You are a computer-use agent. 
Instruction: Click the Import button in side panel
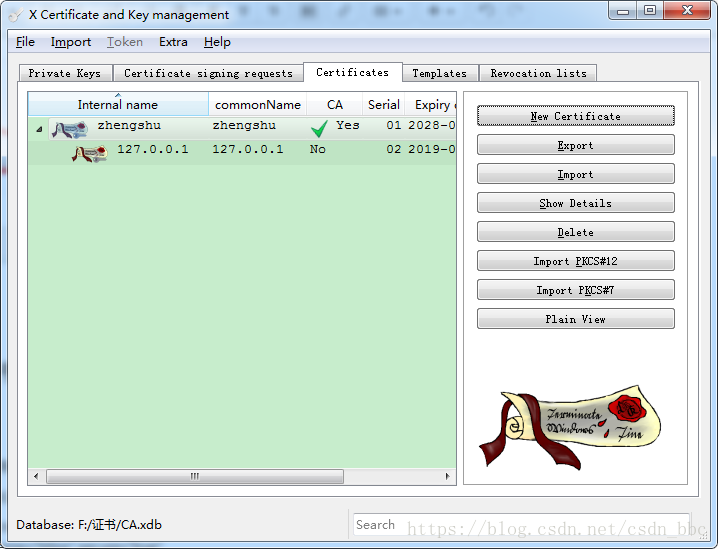(x=576, y=174)
